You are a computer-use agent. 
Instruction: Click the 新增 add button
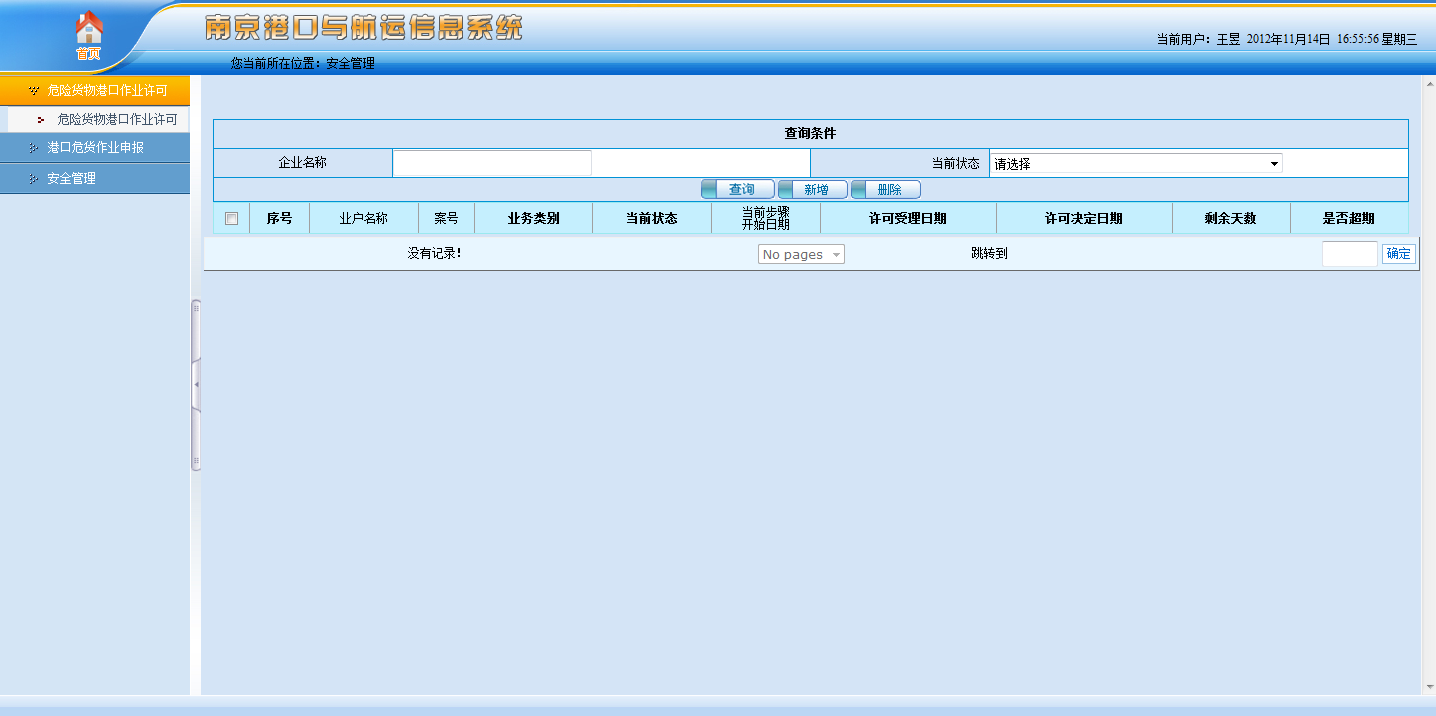tap(814, 190)
